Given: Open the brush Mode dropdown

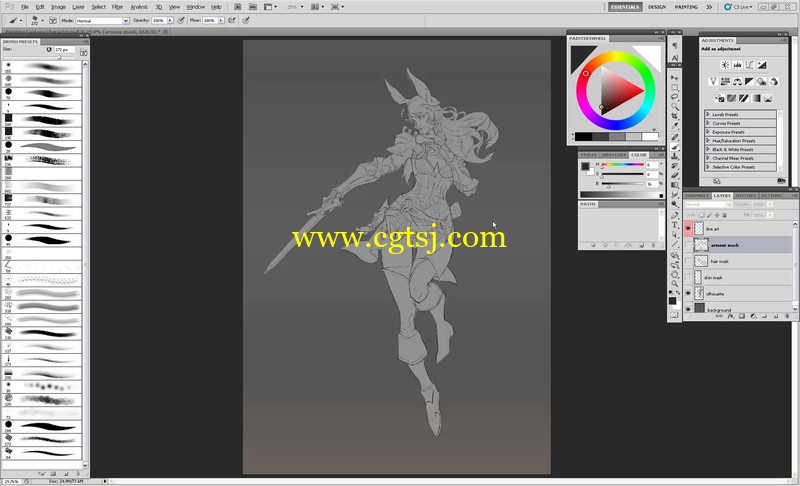Looking at the screenshot, I should [103, 20].
